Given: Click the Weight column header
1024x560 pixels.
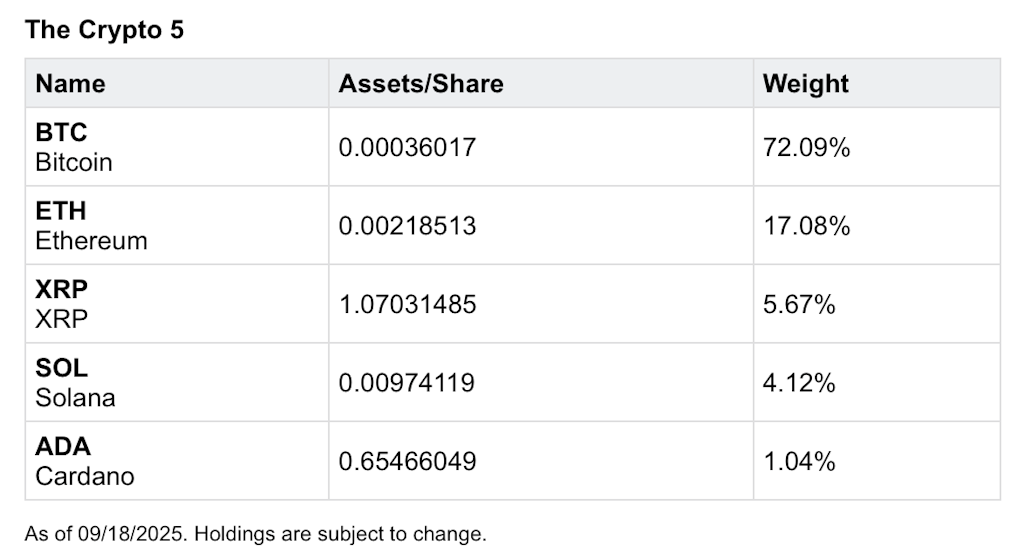Looking at the screenshot, I should (x=805, y=84).
